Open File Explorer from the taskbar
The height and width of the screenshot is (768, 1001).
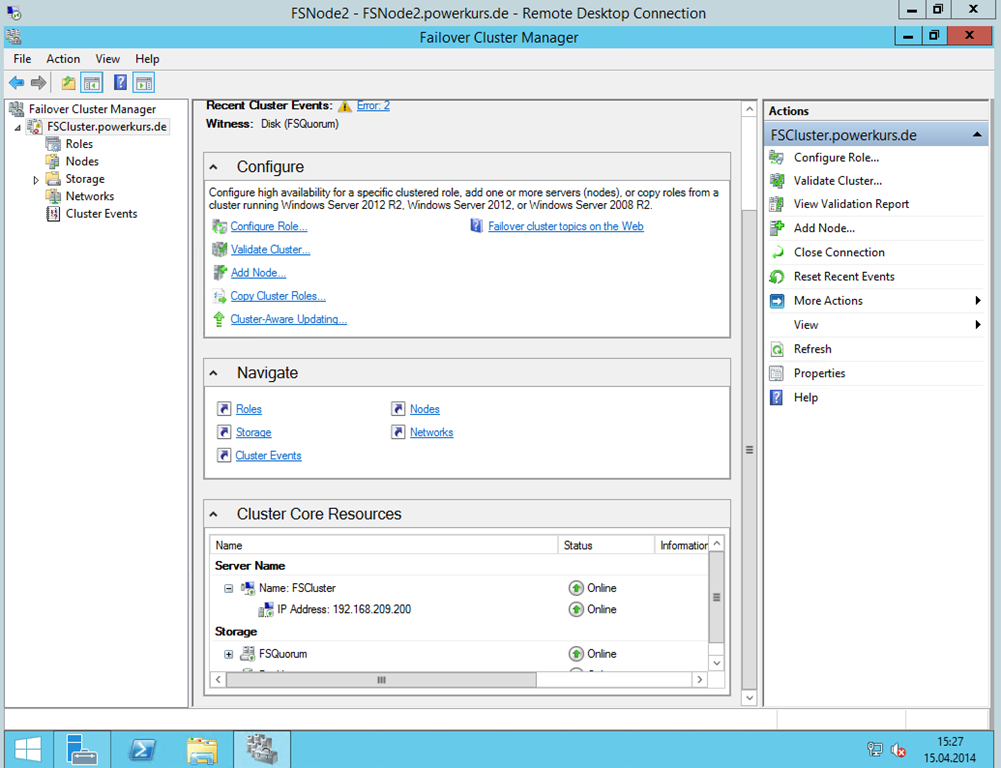pos(202,749)
